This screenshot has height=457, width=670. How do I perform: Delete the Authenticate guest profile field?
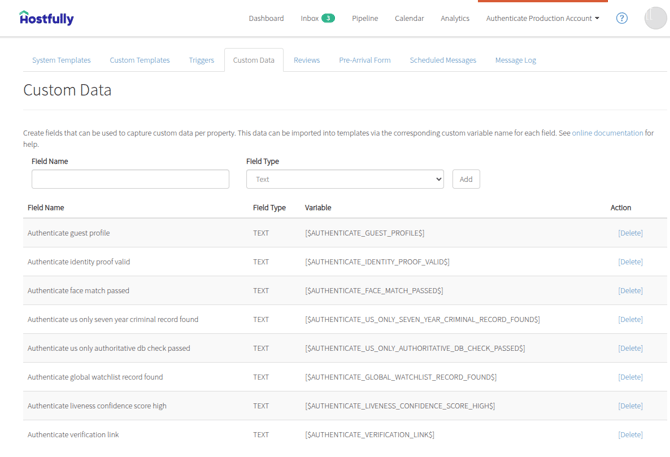[x=630, y=233]
